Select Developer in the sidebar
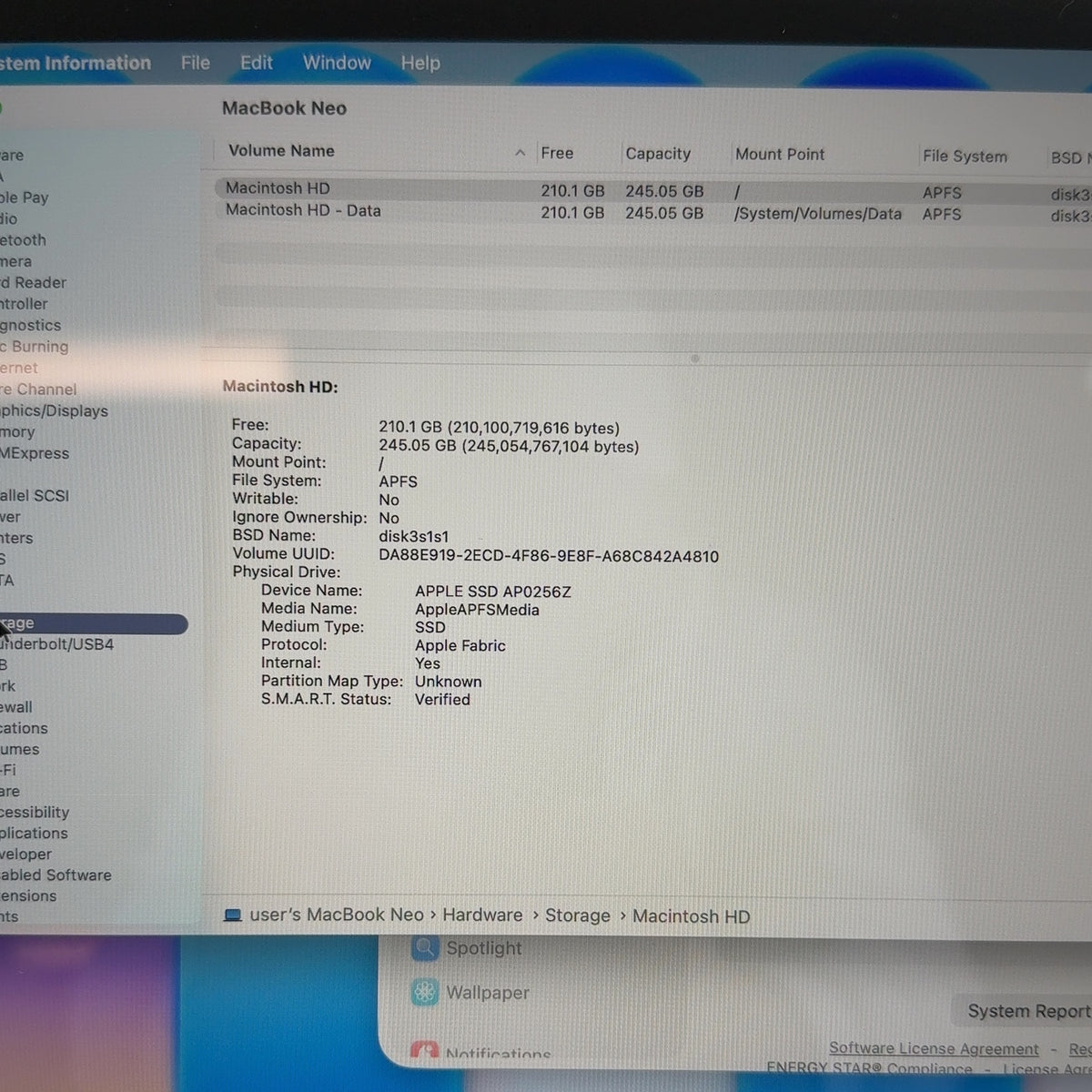The width and height of the screenshot is (1092, 1092). click(x=26, y=854)
